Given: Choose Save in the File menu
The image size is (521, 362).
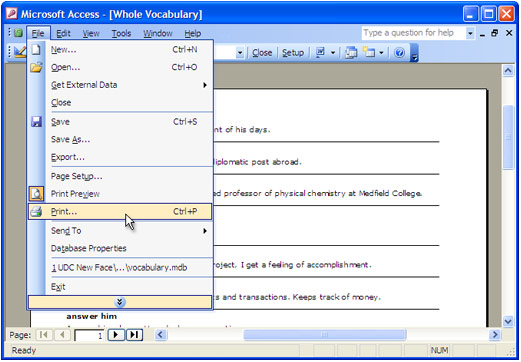Looking at the screenshot, I should (120, 121).
